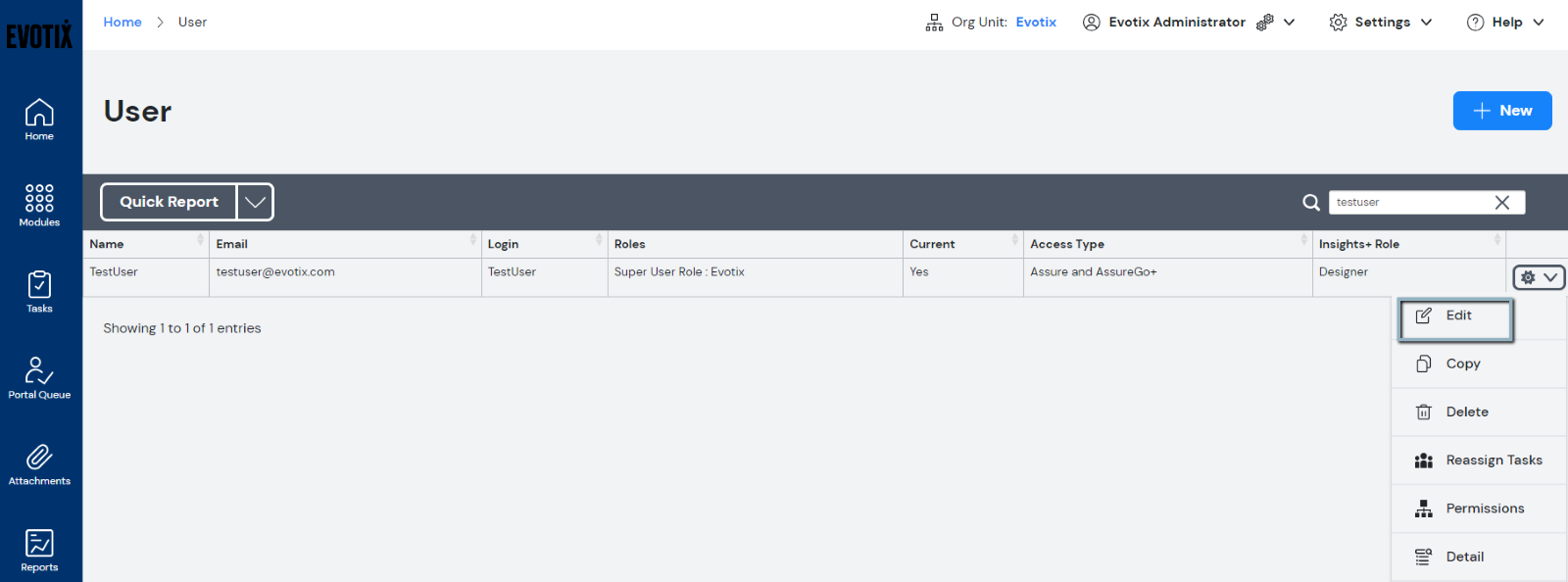This screenshot has height=582, width=1568.
Task: Open Portal Queue in the sidebar
Action: click(x=39, y=378)
